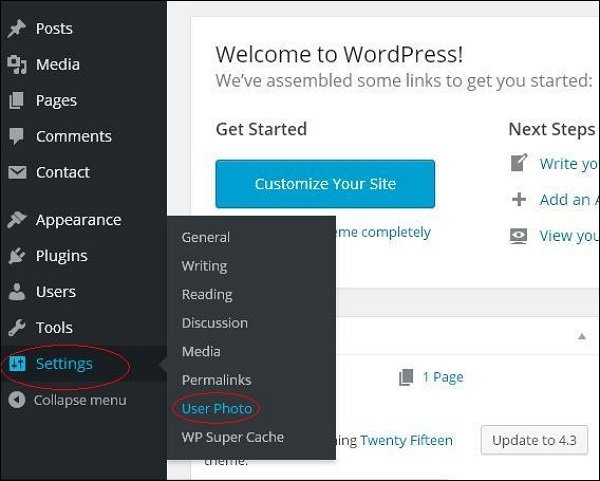Viewport: 600px width, 481px height.
Task: Open the Twenty Fifteen theme link
Action: pos(406,440)
